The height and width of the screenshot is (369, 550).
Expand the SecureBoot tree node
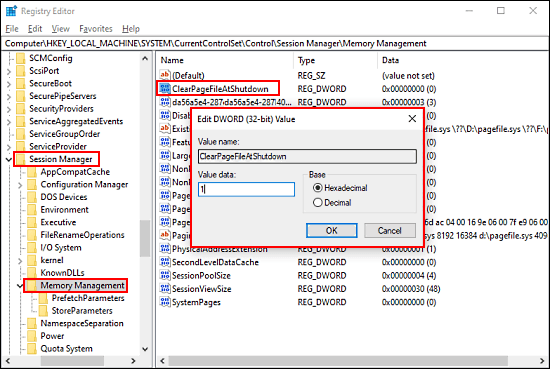pos(9,84)
